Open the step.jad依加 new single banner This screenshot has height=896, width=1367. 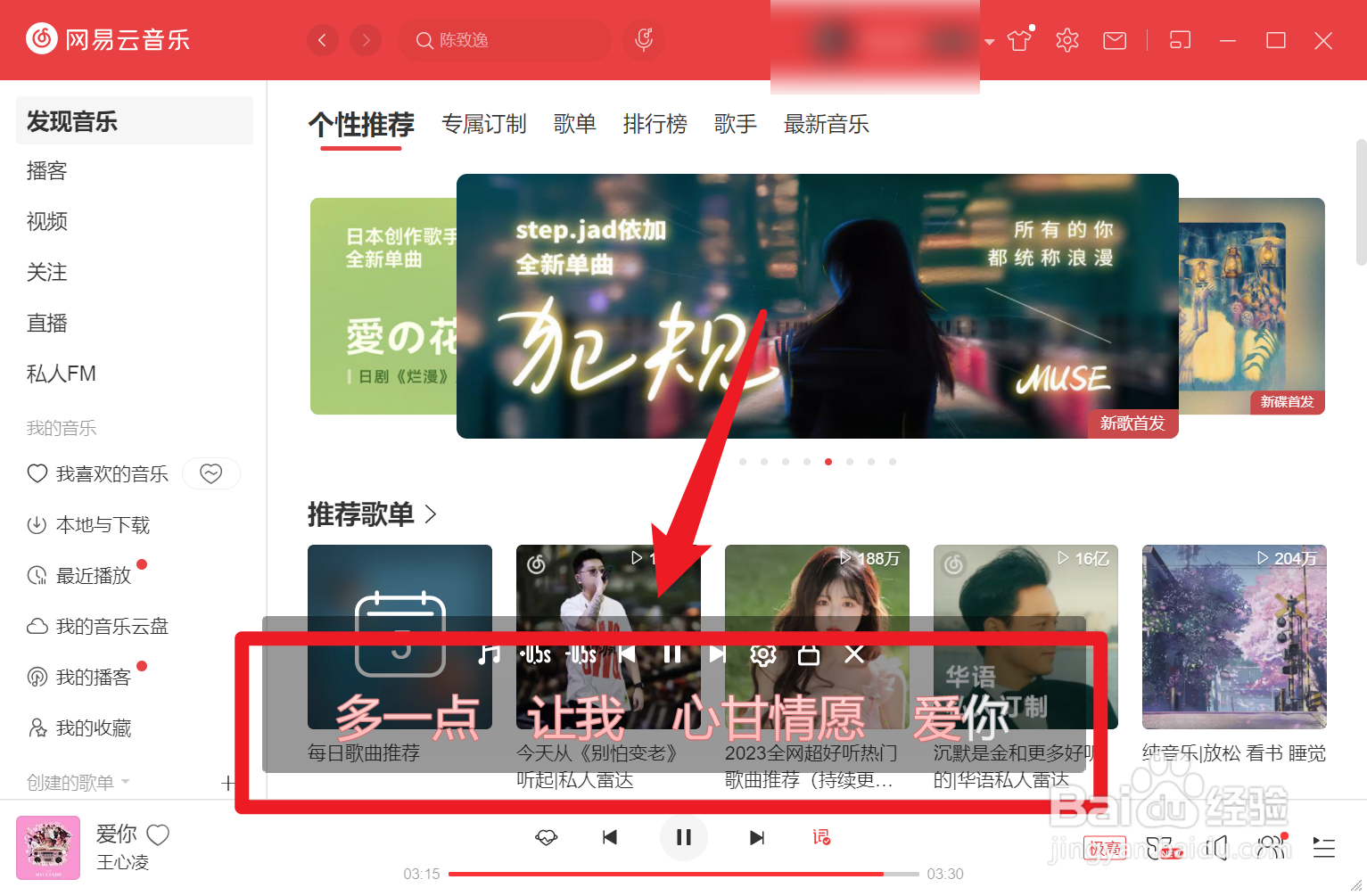point(817,306)
